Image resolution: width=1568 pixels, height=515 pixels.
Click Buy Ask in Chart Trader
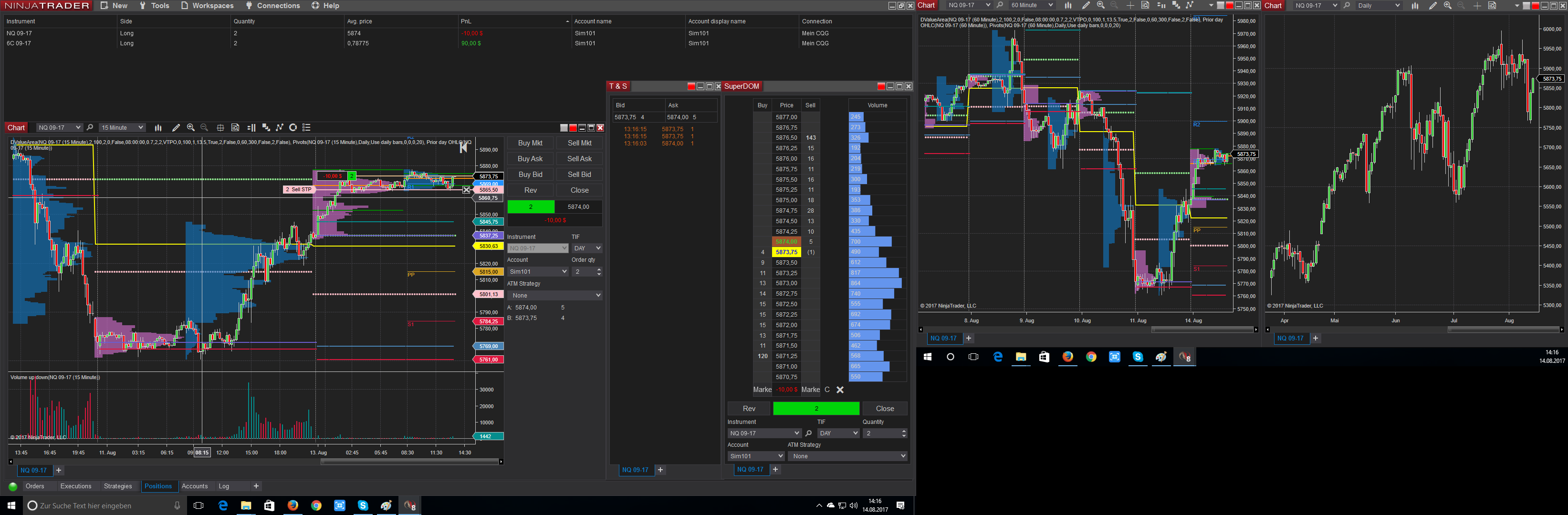pos(530,159)
